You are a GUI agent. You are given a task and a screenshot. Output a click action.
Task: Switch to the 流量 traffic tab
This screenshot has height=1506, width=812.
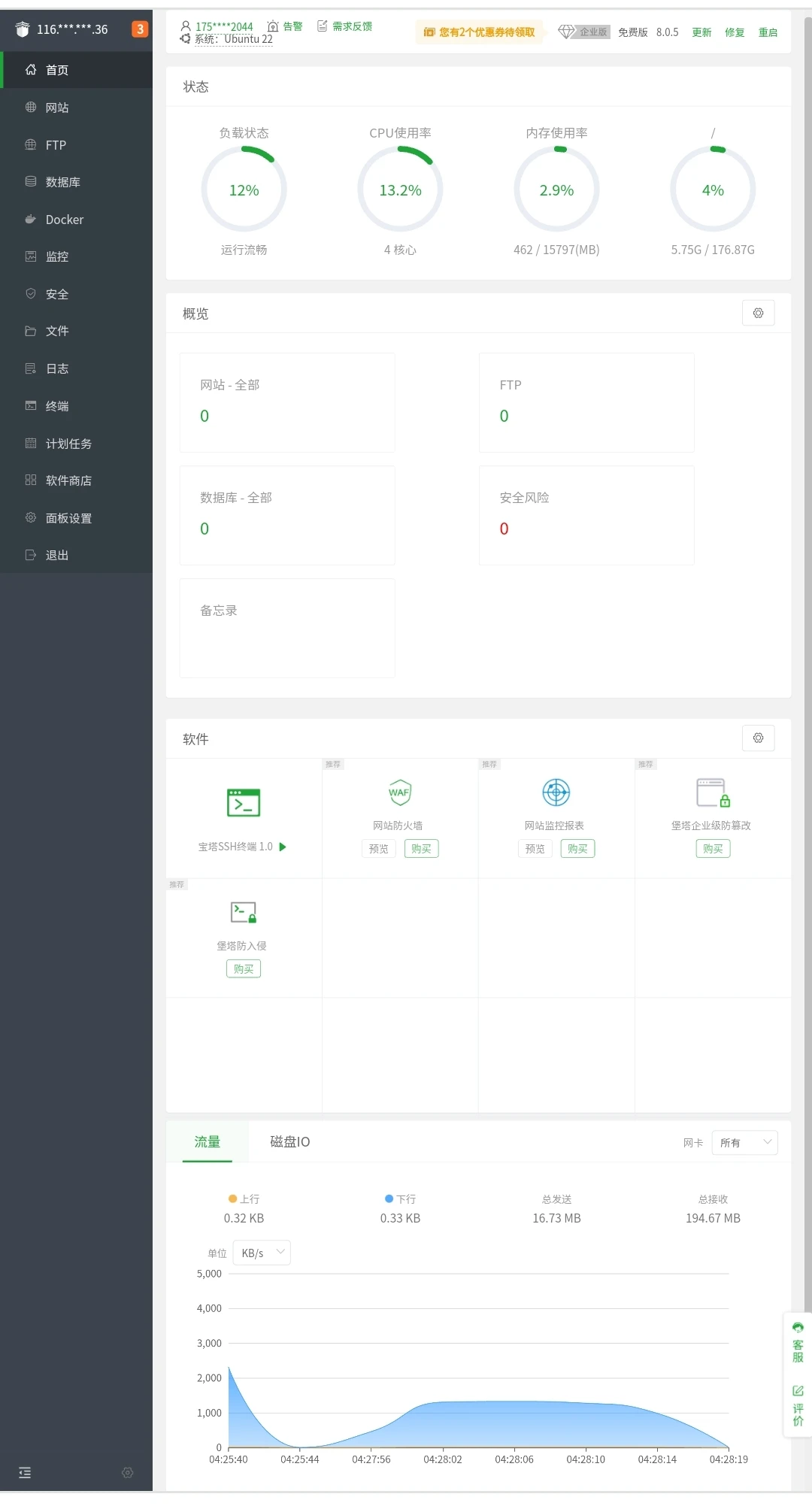click(208, 1142)
